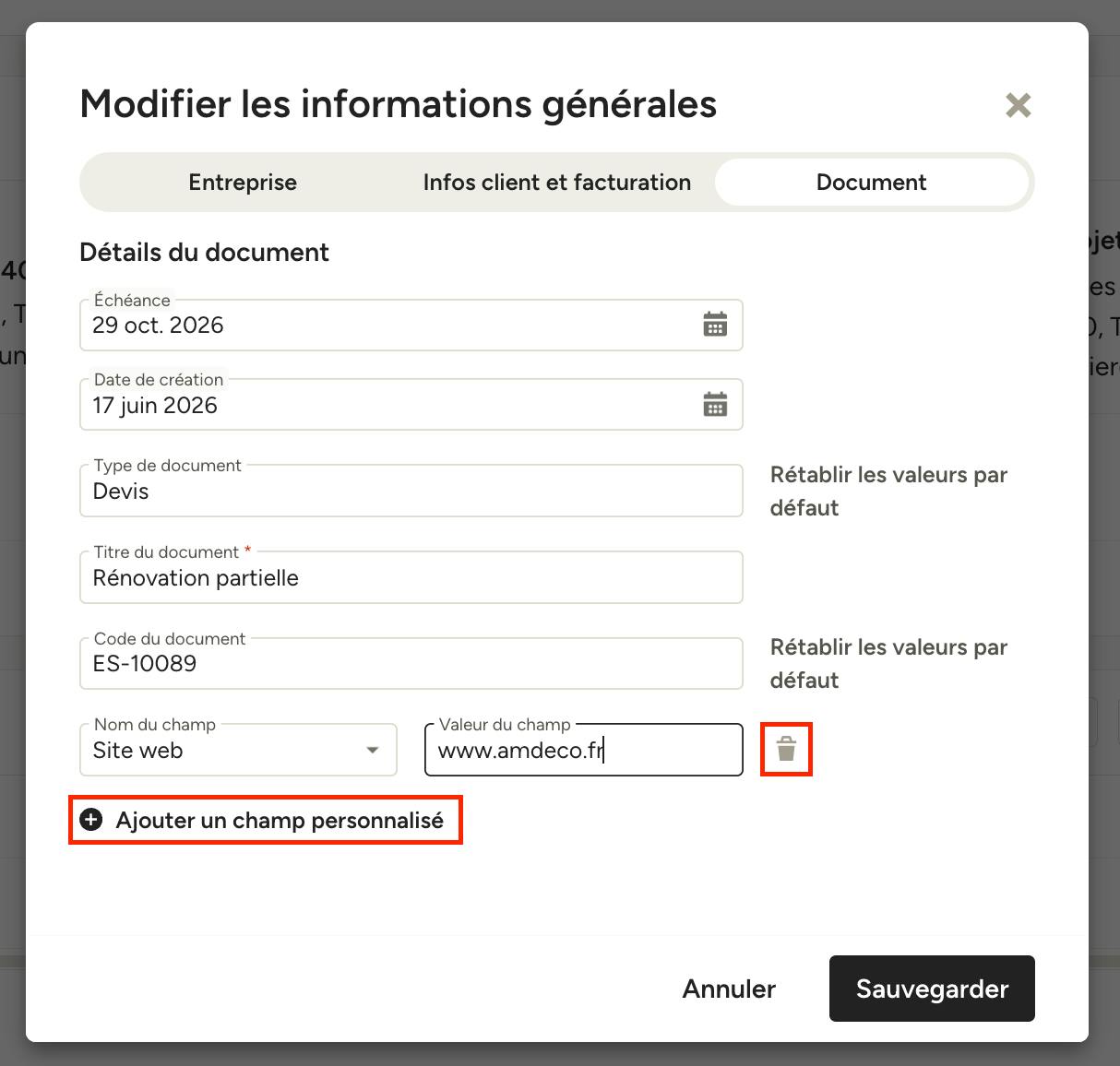Screen dimensions: 1120x1066
Task: Click into the Code du document field
Action: pyautogui.click(x=411, y=663)
